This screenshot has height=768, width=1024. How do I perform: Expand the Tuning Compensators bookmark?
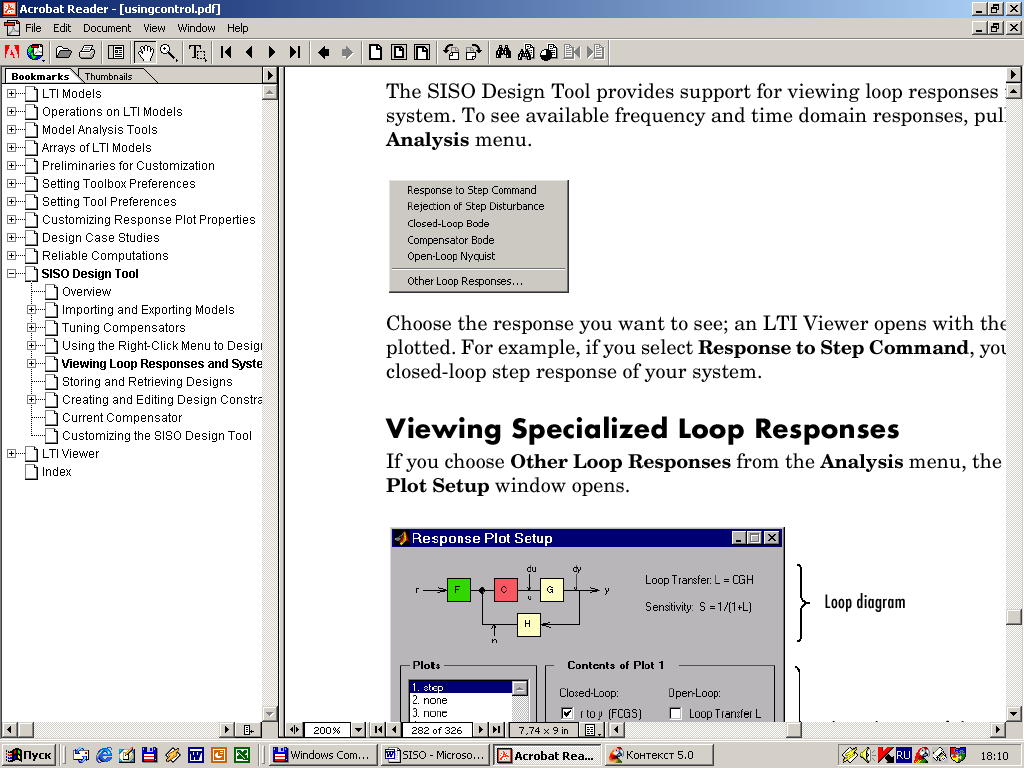click(x=31, y=327)
